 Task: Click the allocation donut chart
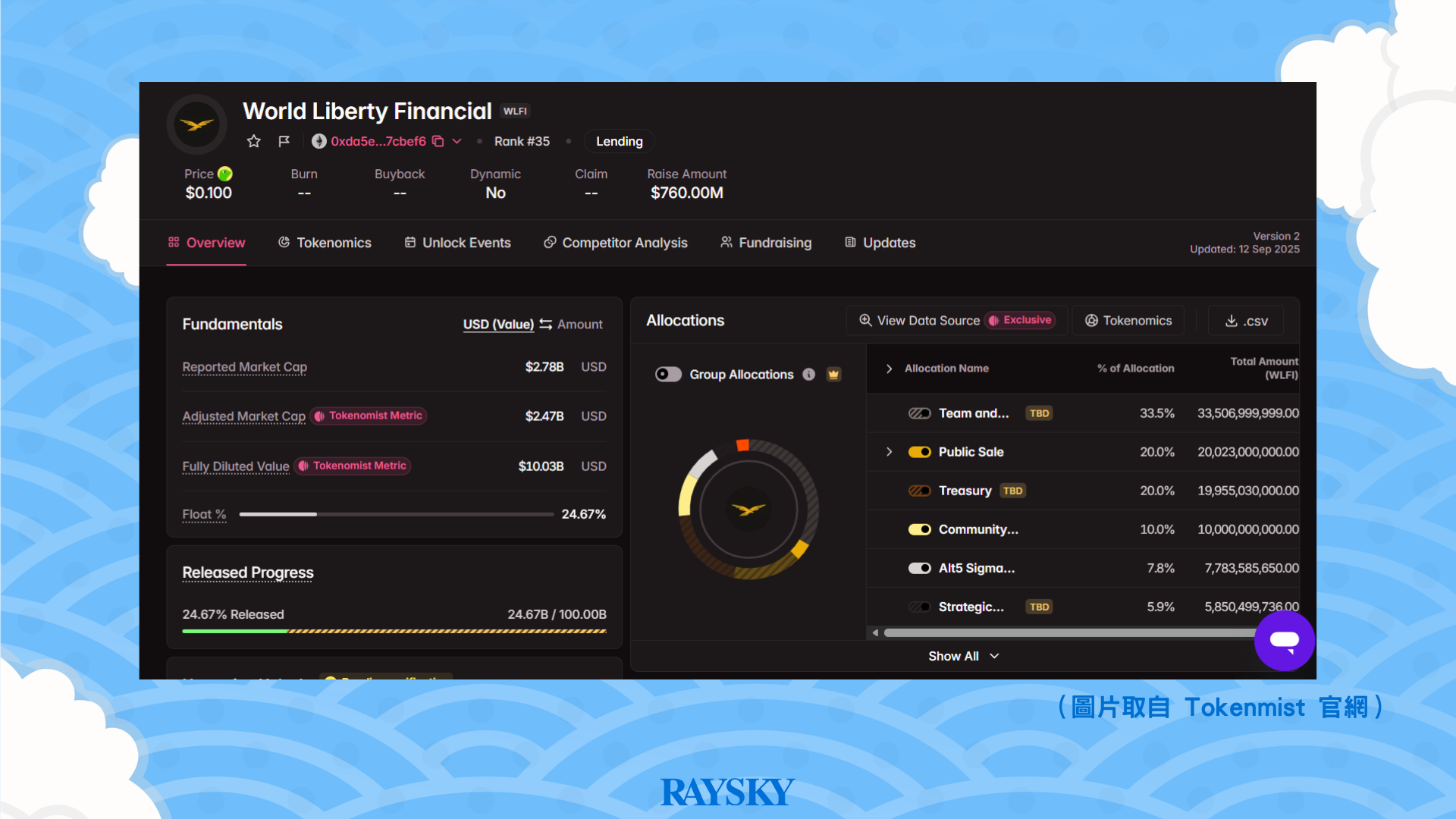click(748, 510)
